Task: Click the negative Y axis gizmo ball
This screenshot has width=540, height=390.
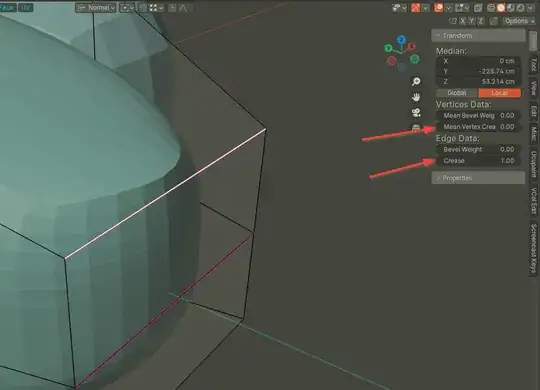Action: [x=415, y=59]
